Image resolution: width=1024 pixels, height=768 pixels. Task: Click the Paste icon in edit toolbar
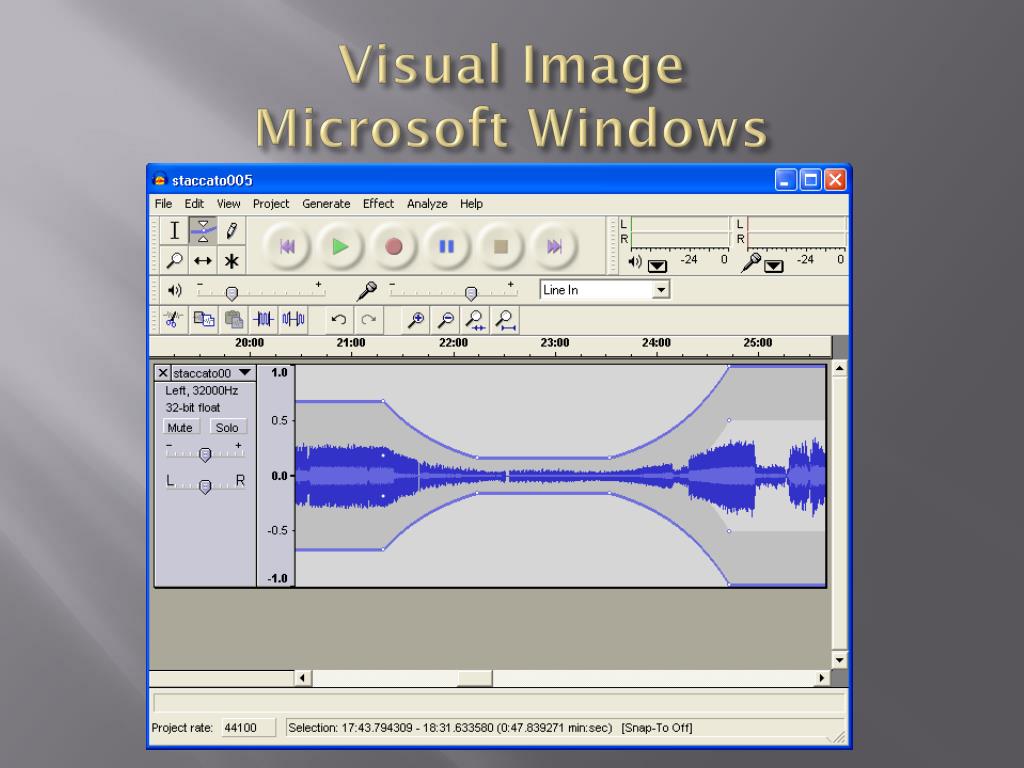234,319
